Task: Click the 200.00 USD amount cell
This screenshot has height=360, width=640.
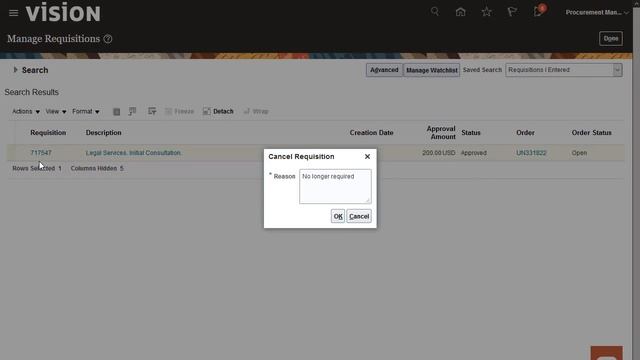Action: pyautogui.click(x=438, y=153)
